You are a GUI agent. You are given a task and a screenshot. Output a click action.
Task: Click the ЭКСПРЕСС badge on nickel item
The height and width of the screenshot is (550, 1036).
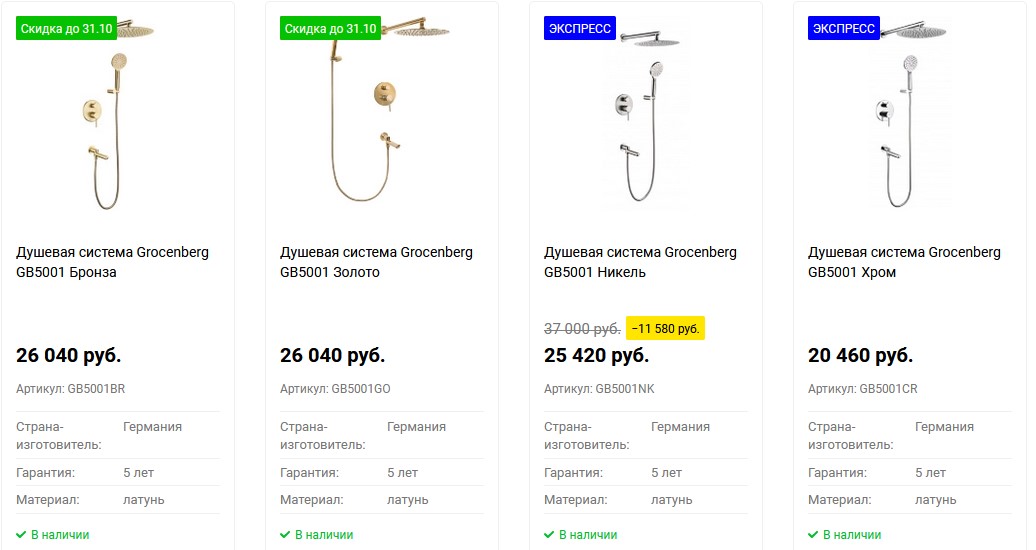(x=580, y=28)
